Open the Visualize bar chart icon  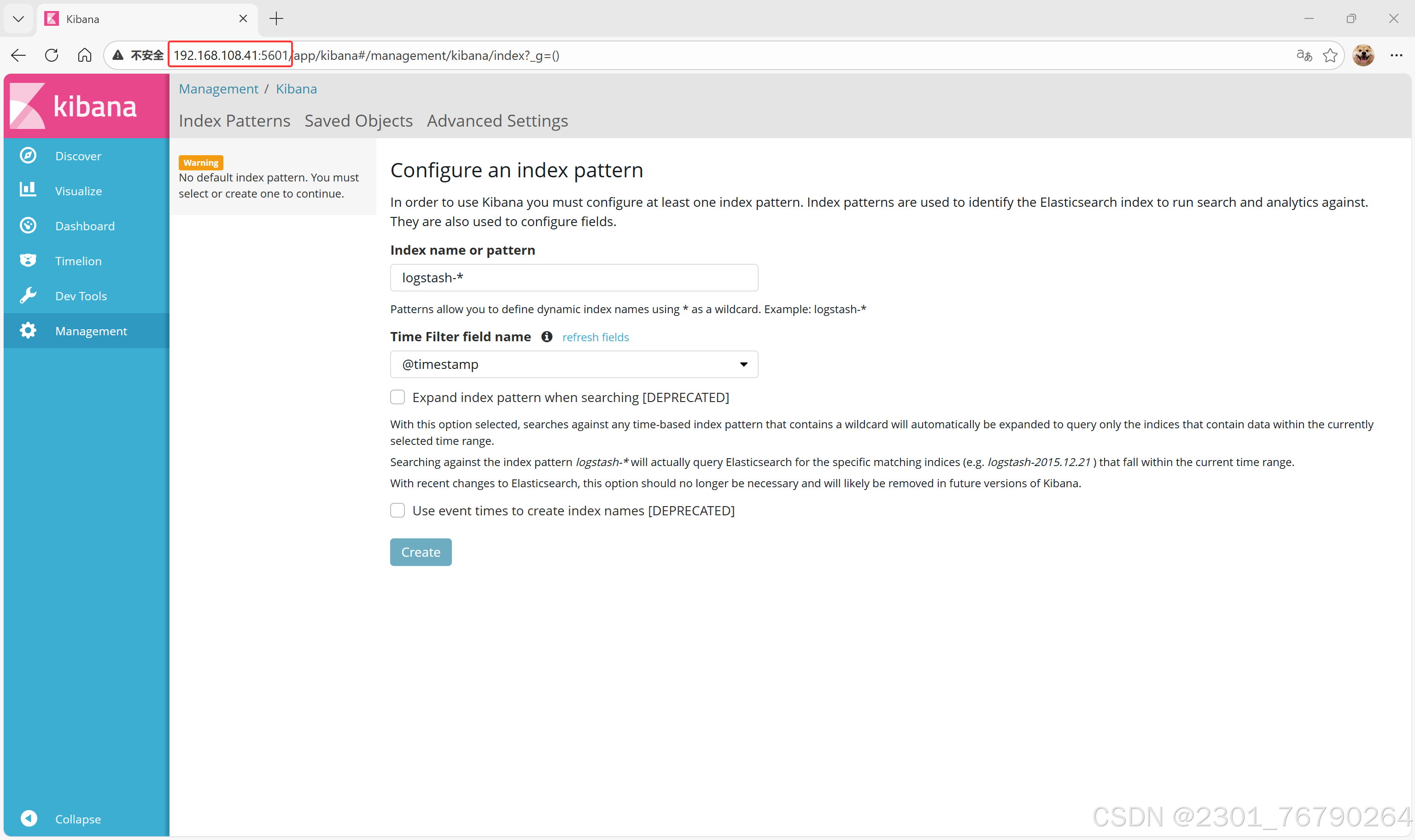coord(28,190)
